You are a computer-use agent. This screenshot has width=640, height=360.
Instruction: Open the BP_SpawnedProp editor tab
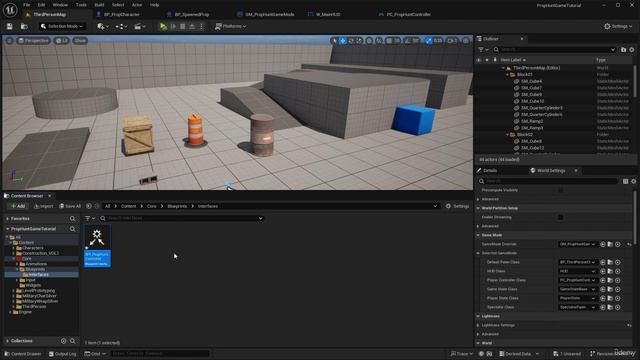coord(192,14)
